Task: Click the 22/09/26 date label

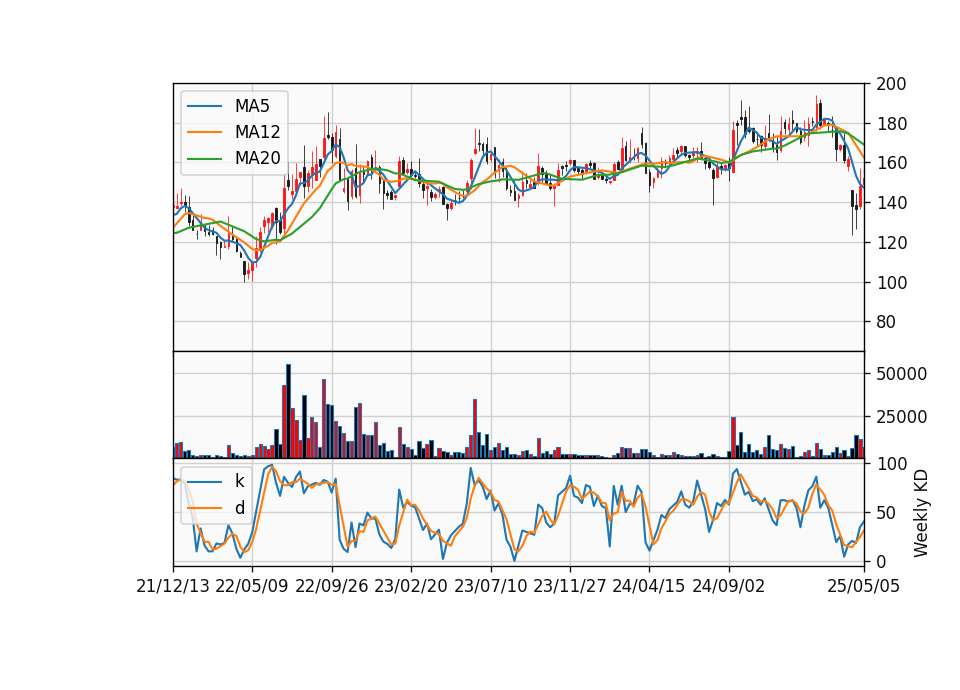Action: click(x=332, y=587)
